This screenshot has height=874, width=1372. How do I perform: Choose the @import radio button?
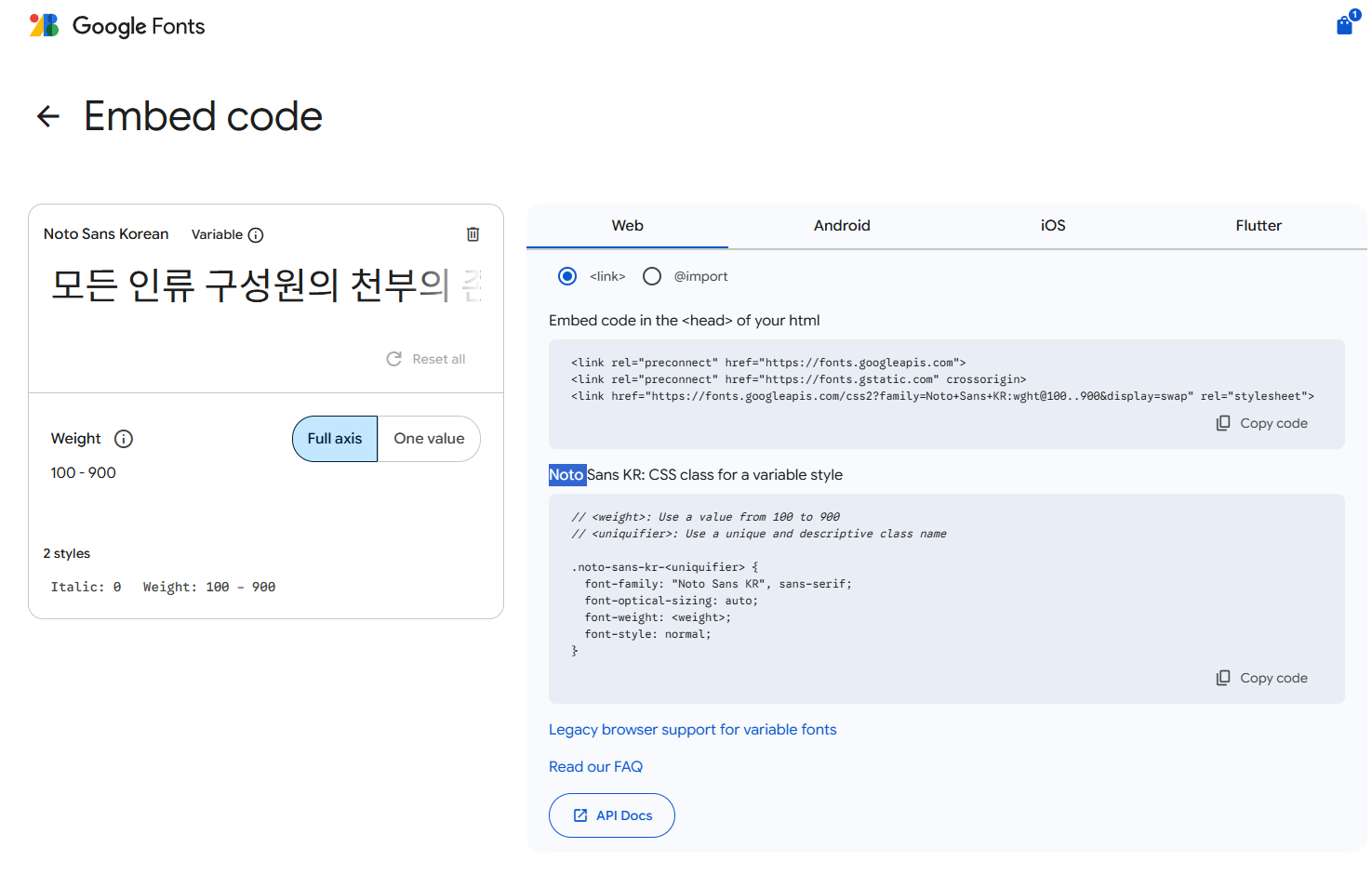[652, 276]
